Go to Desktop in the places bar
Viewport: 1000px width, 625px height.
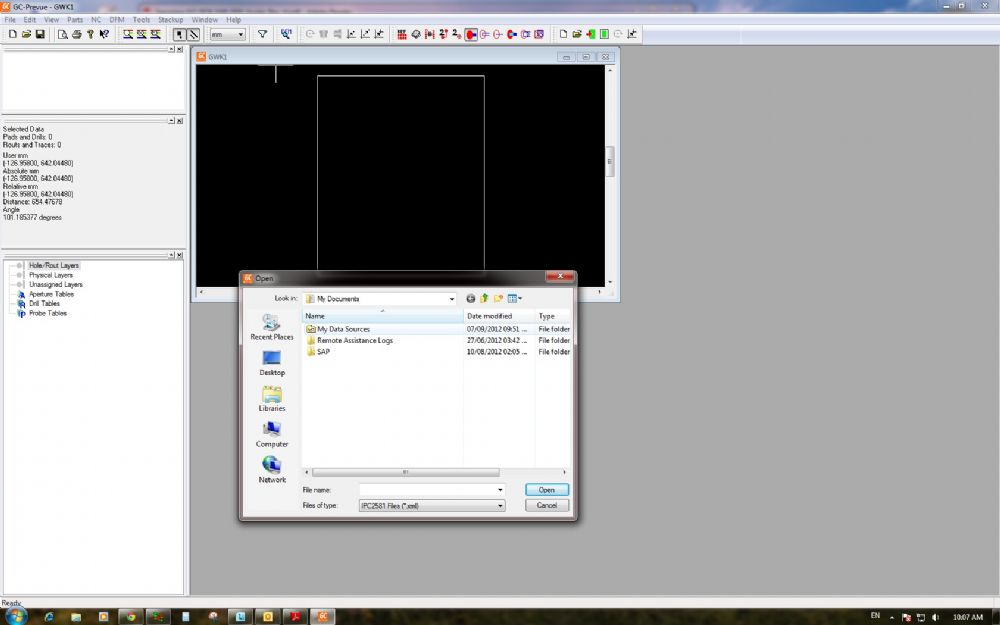[272, 362]
